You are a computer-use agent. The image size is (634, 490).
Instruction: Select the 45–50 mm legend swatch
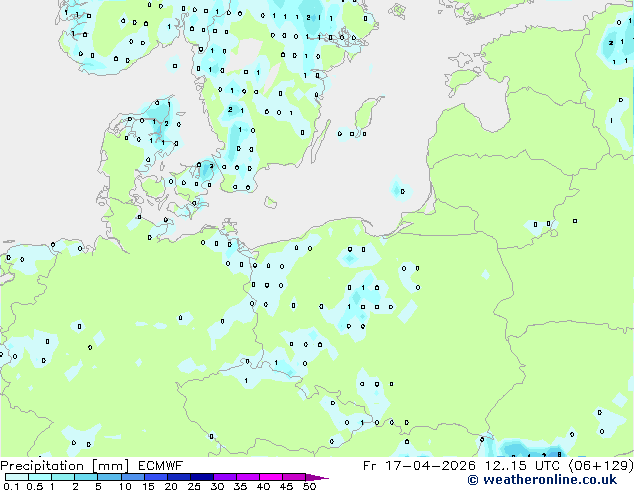(294, 477)
